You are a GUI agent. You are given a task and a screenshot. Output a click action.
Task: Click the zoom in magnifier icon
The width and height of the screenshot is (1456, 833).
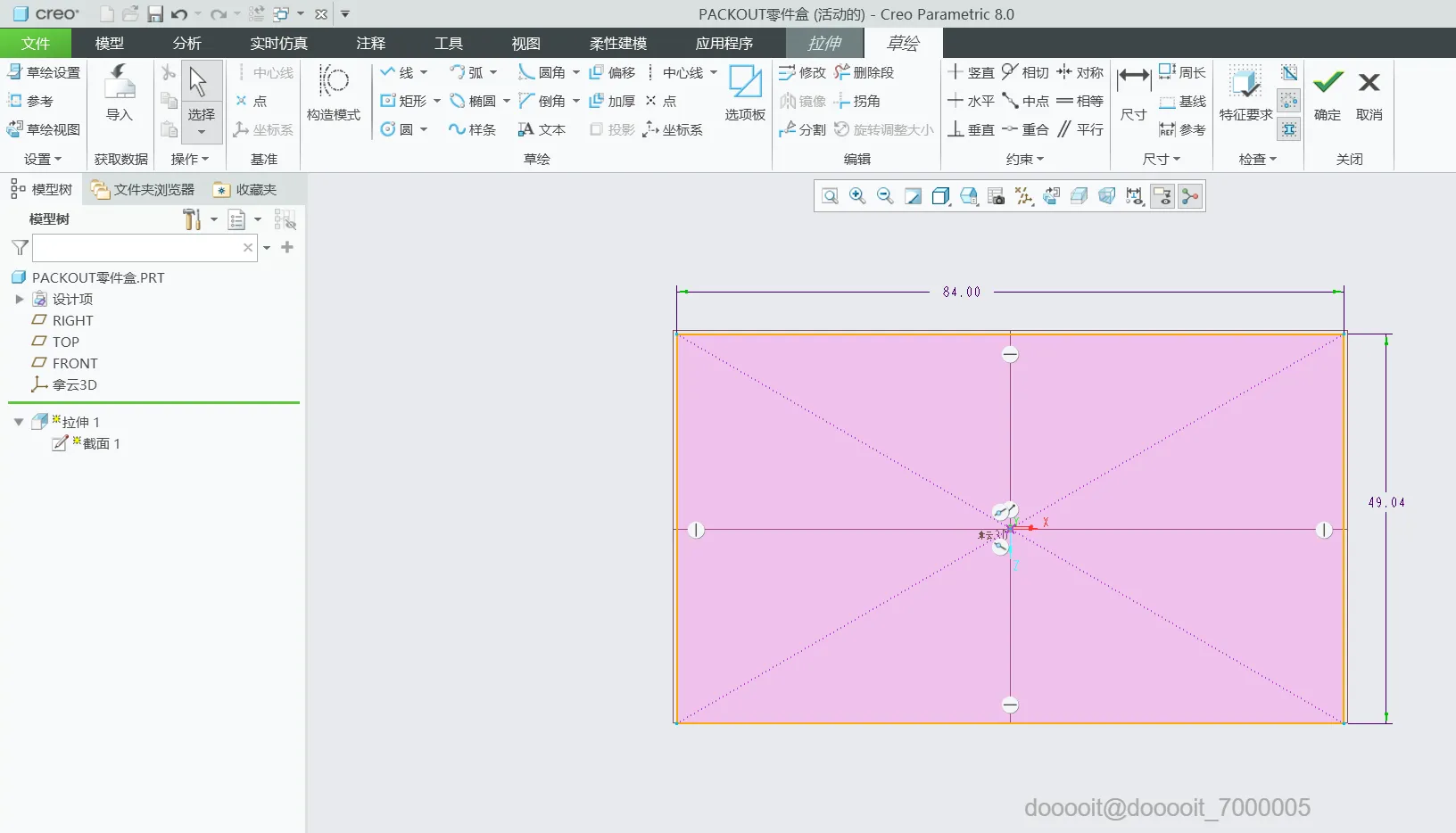click(857, 196)
